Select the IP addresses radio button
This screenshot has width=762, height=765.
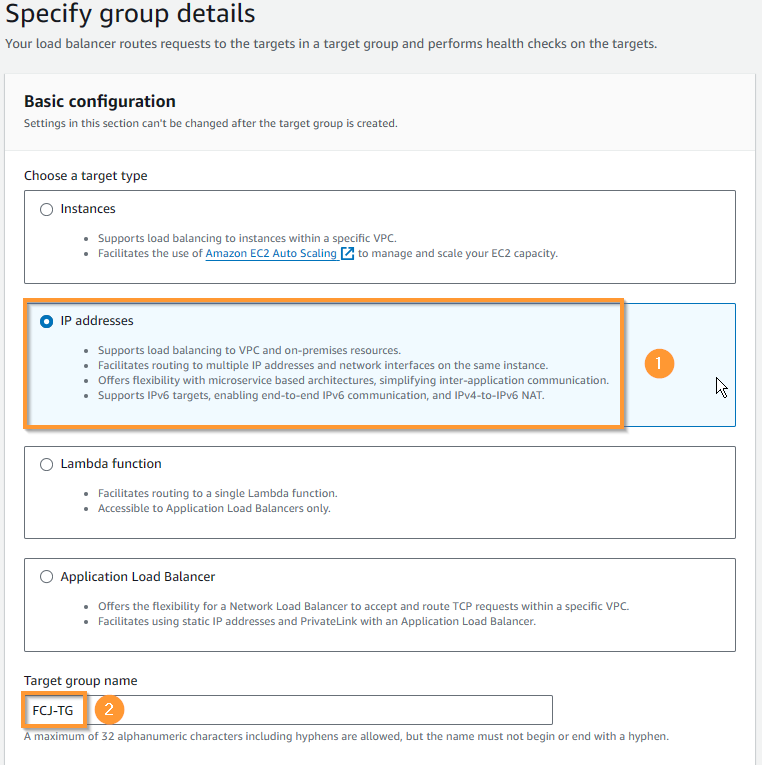tap(46, 322)
